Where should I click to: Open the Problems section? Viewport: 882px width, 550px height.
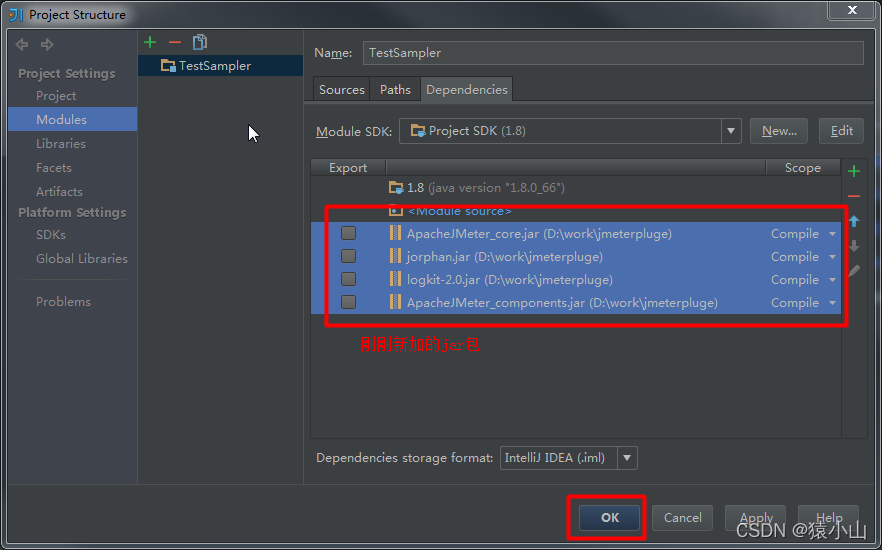tap(63, 301)
